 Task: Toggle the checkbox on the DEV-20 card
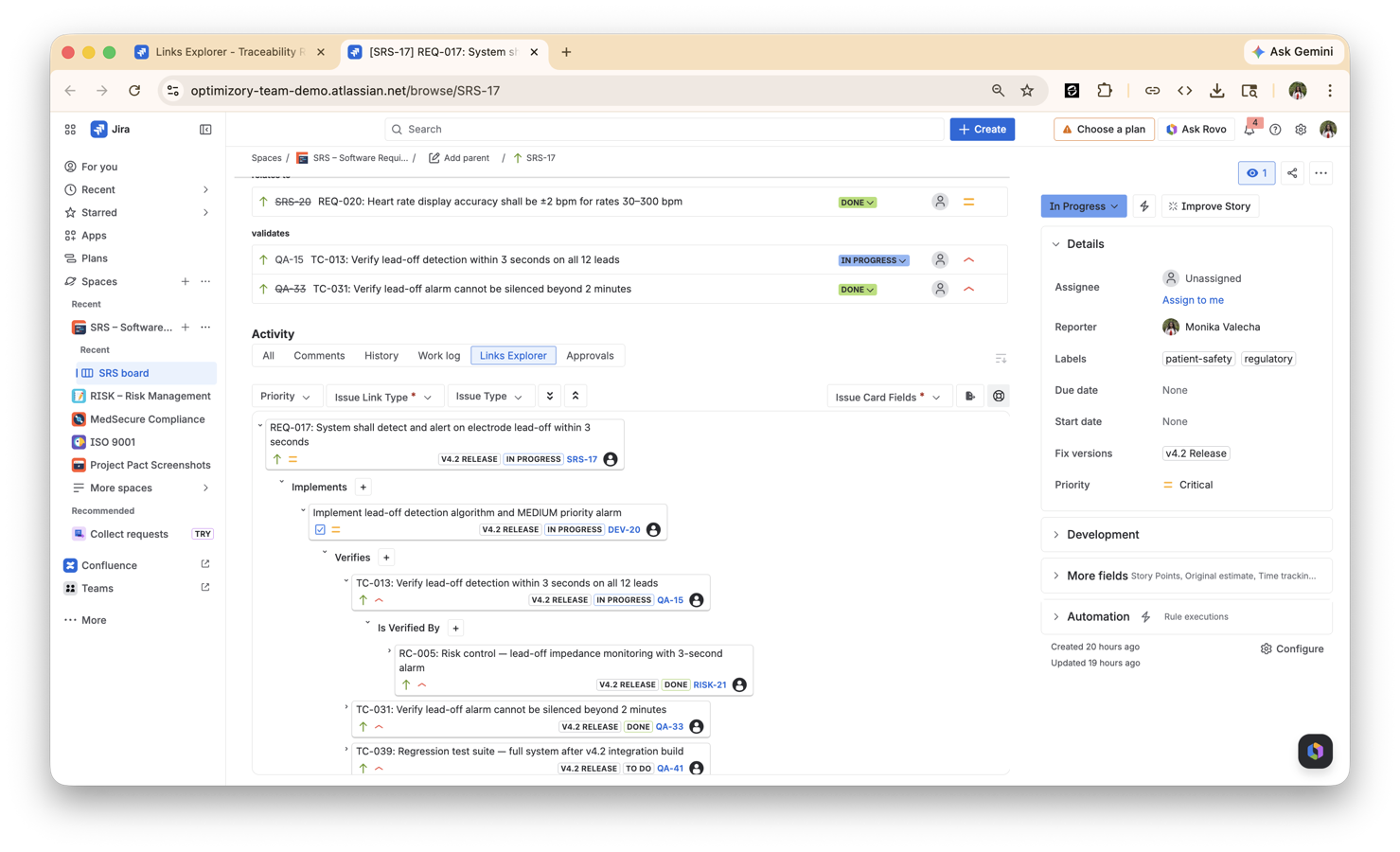click(320, 529)
